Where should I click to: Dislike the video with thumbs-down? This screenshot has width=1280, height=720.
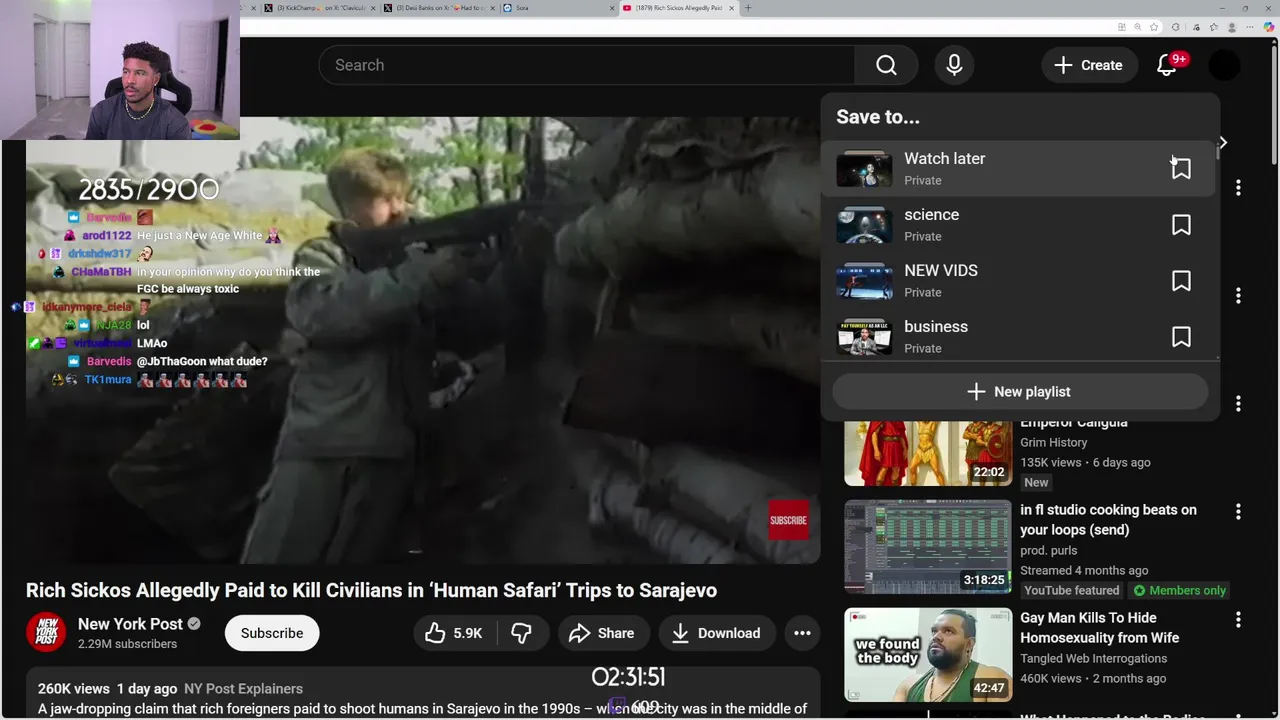[522, 633]
